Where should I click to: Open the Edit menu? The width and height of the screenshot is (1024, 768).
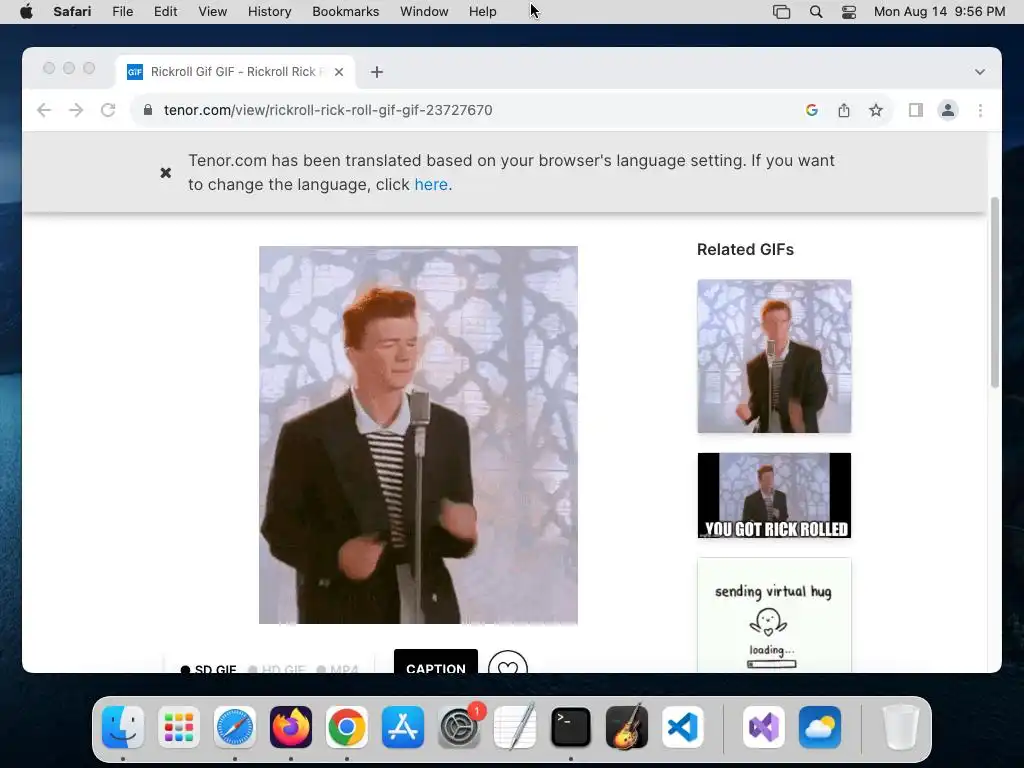point(165,12)
